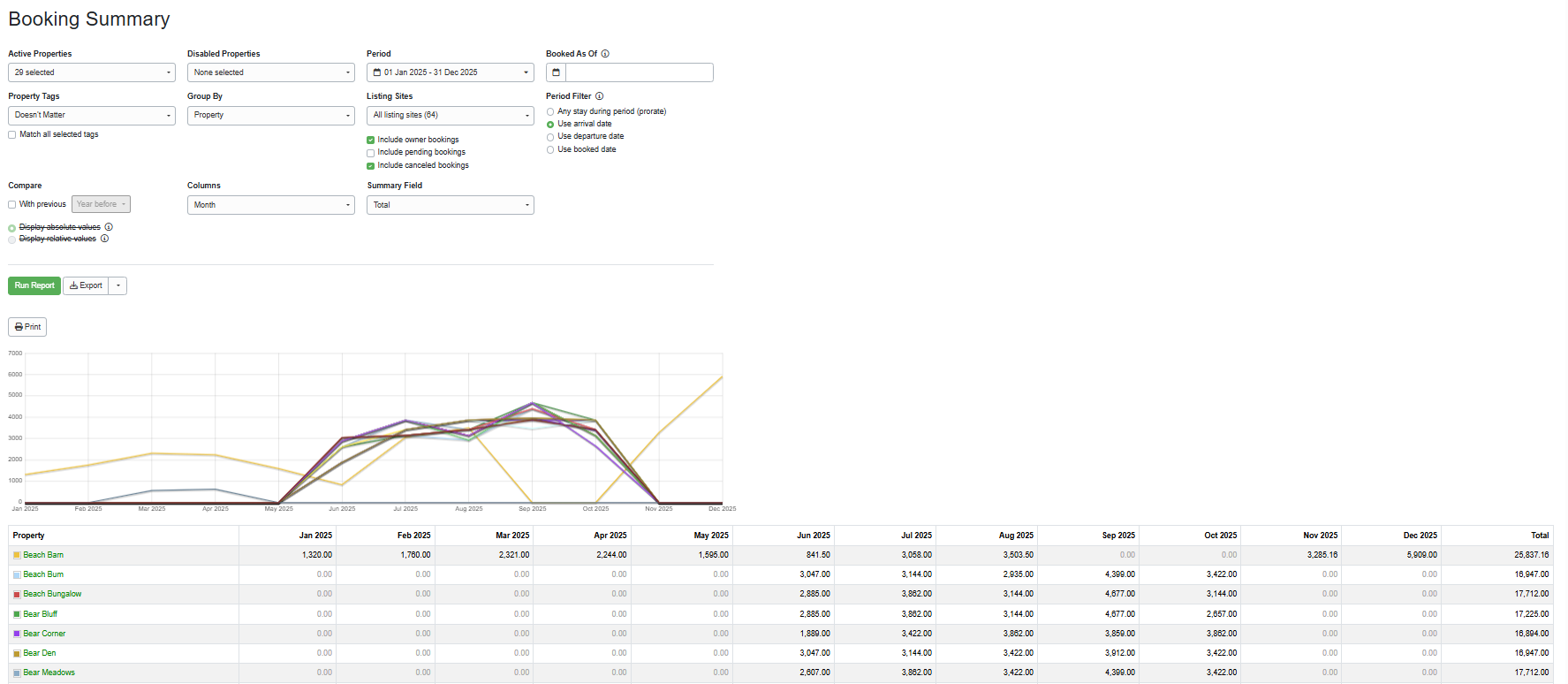Viewport: 1568px width, 684px height.
Task: Click Bear Corner purple color swatch
Action: (x=17, y=634)
